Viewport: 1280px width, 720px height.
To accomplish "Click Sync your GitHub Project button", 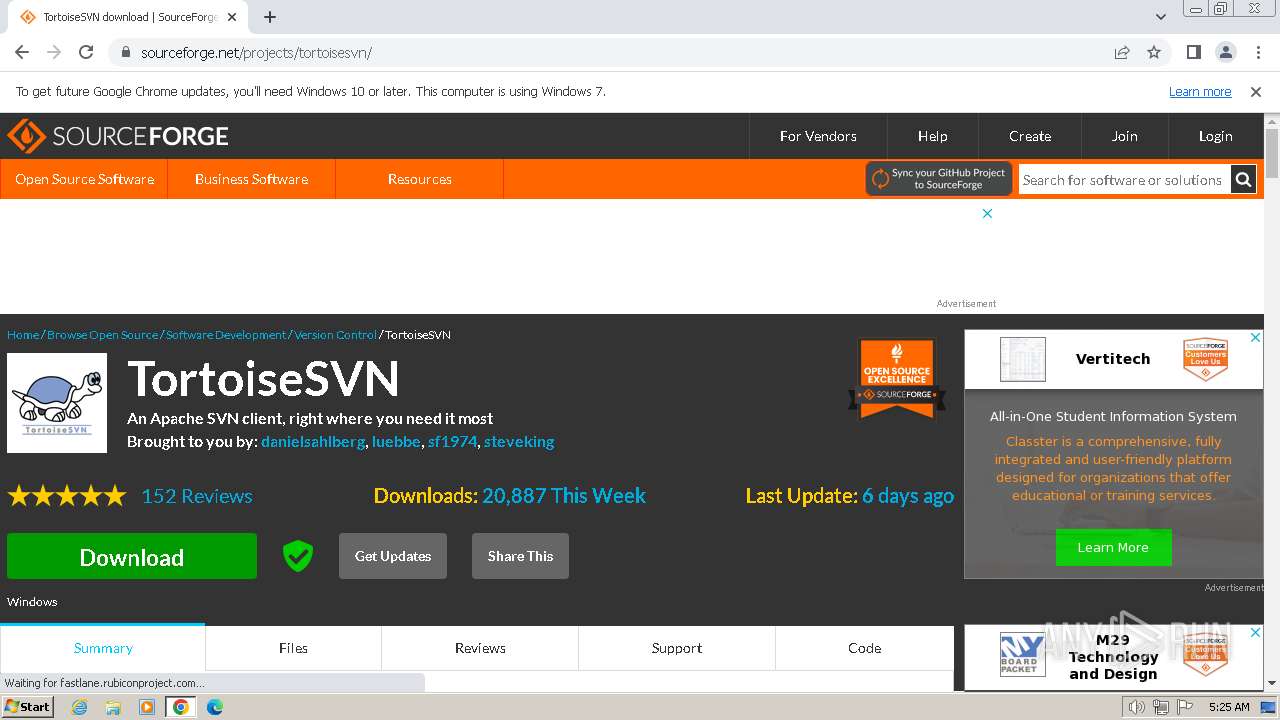I will point(939,179).
